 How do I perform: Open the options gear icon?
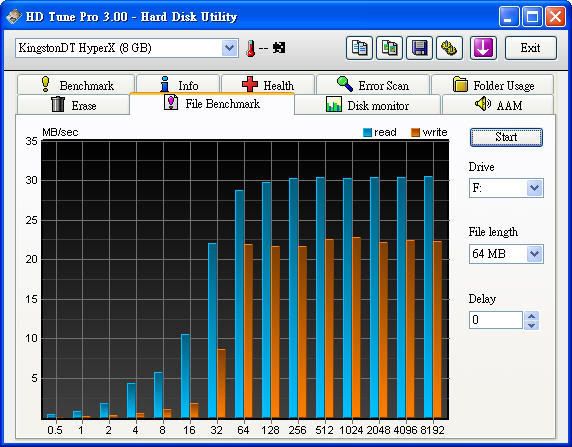pyautogui.click(x=449, y=48)
